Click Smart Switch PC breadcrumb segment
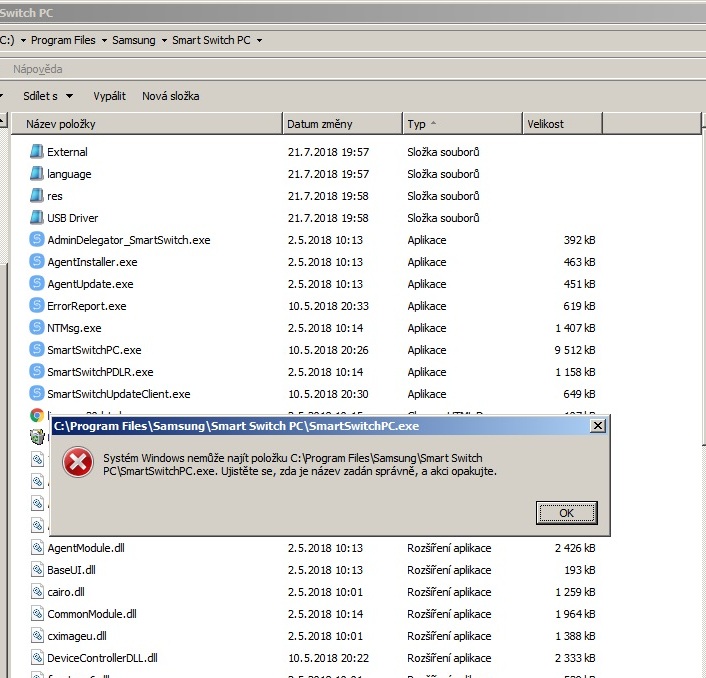This screenshot has height=678, width=706. 211,40
